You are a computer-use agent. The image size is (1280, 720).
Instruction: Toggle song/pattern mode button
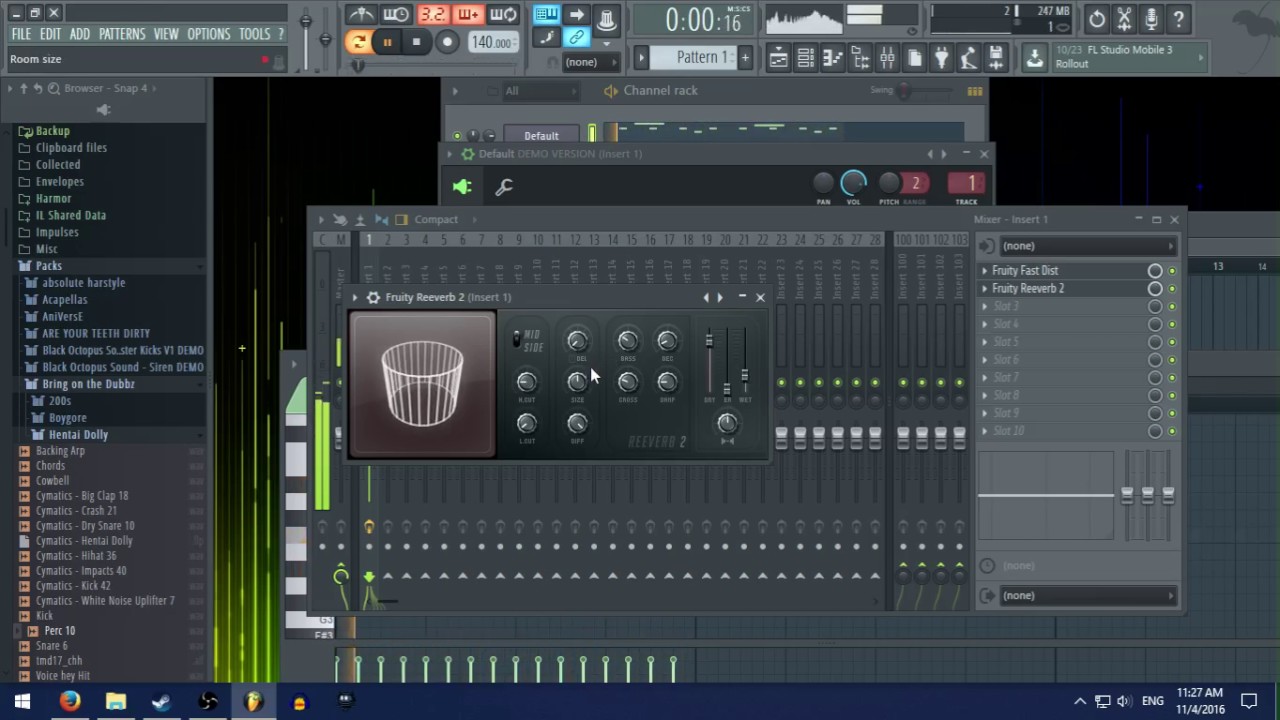[x=357, y=42]
